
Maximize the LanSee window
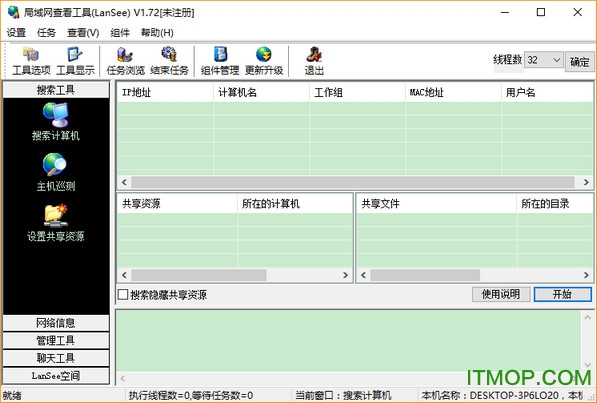click(541, 12)
